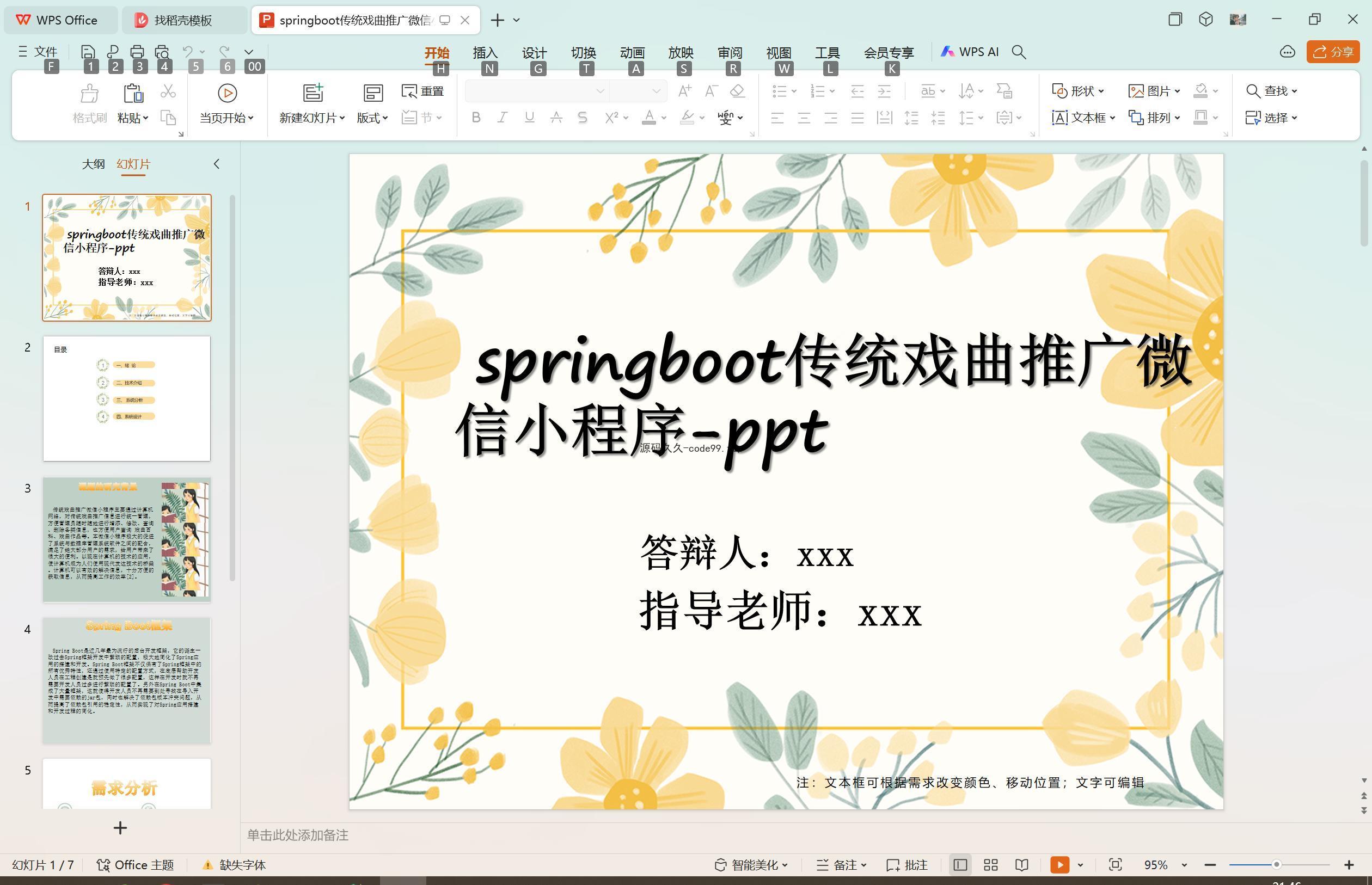Screen dimensions: 1372x885
Task: Click the cloud sync icon near Share
Action: pyautogui.click(x=1288, y=52)
